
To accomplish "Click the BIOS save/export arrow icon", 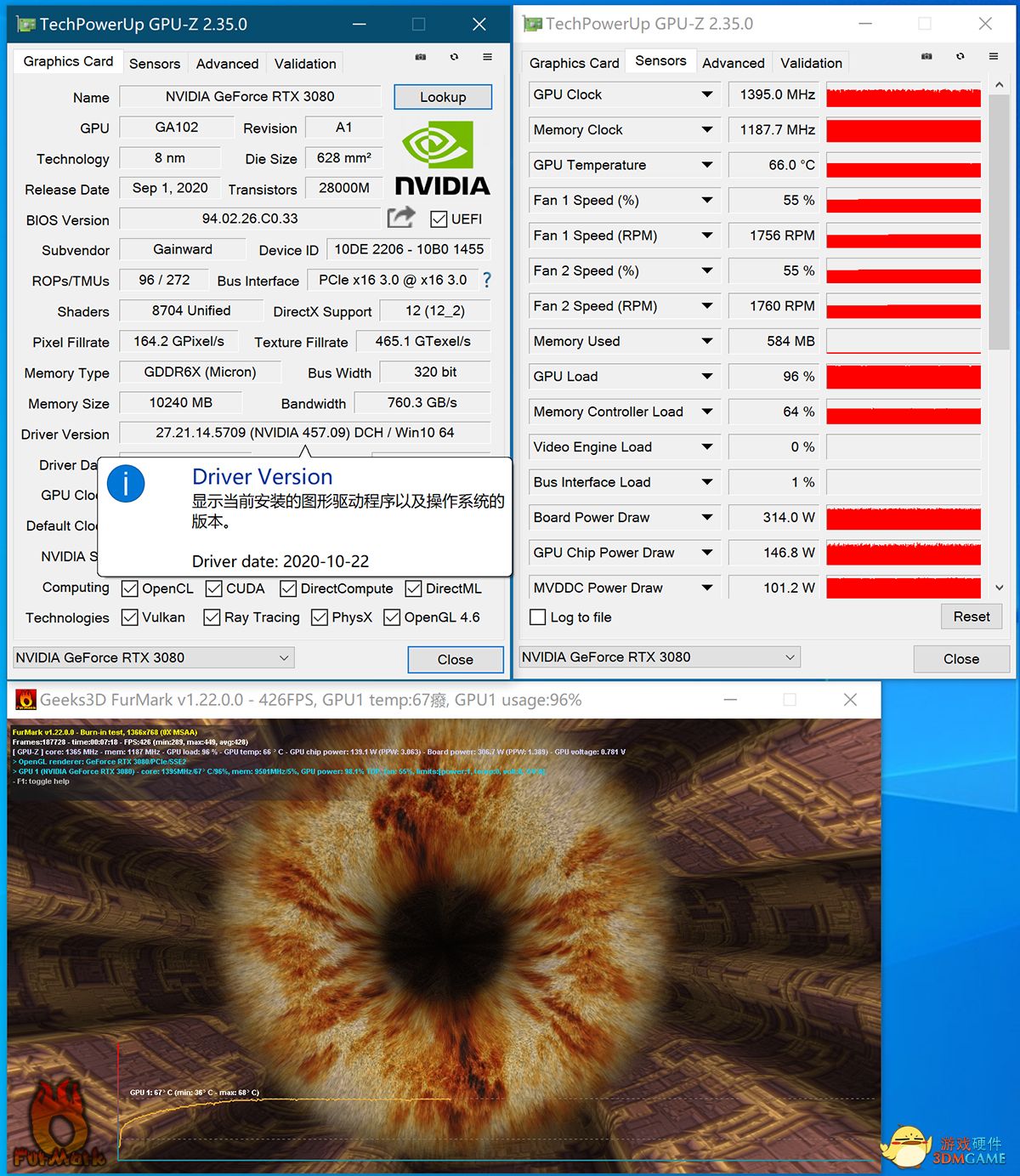I will (x=401, y=218).
